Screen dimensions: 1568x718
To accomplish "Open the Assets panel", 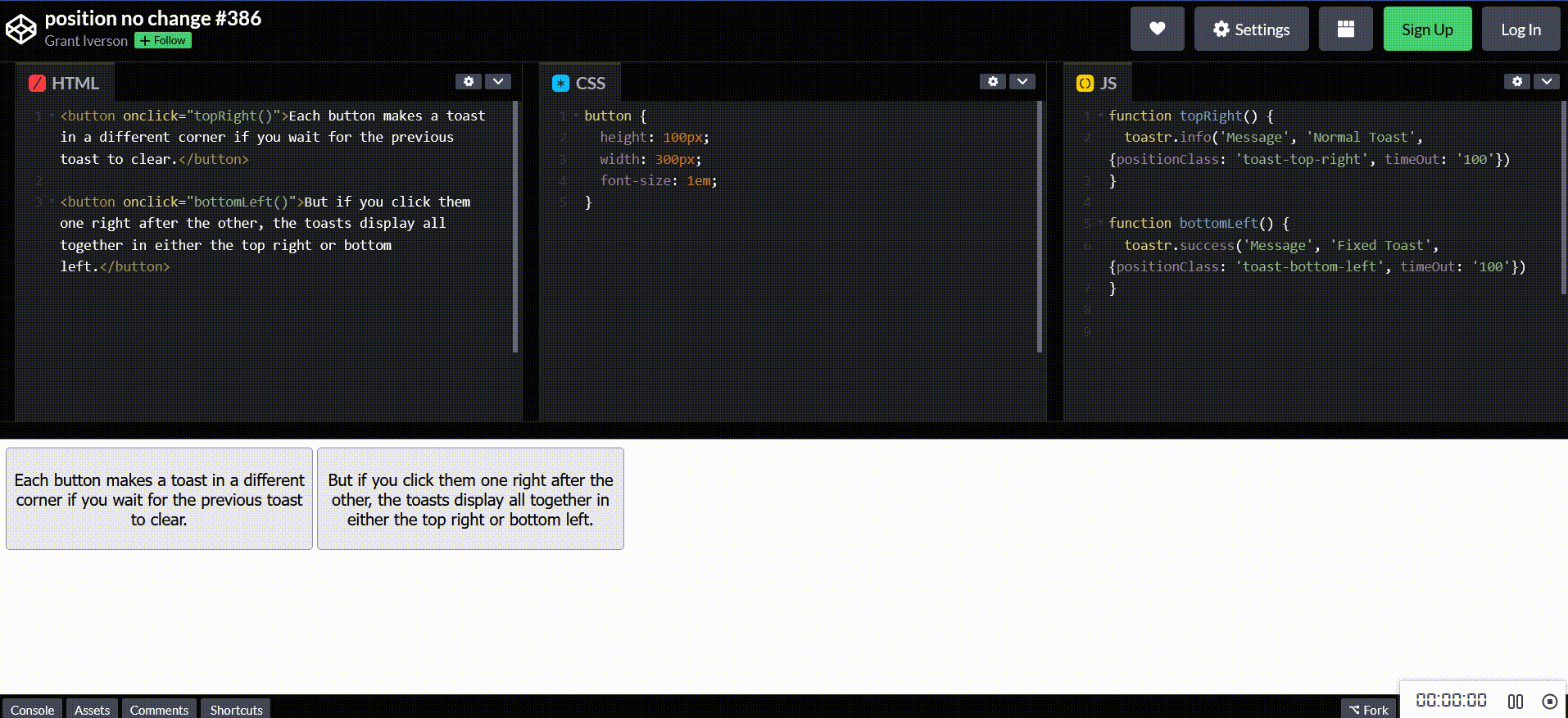I will (x=92, y=709).
